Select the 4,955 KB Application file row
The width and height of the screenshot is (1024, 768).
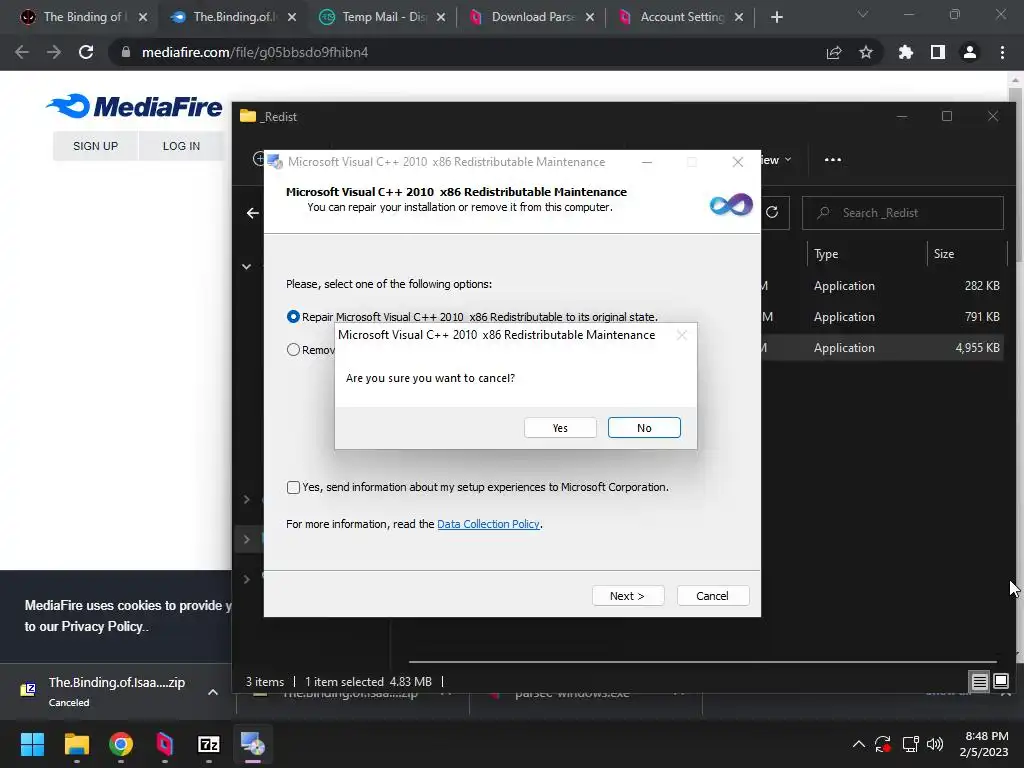pos(882,348)
